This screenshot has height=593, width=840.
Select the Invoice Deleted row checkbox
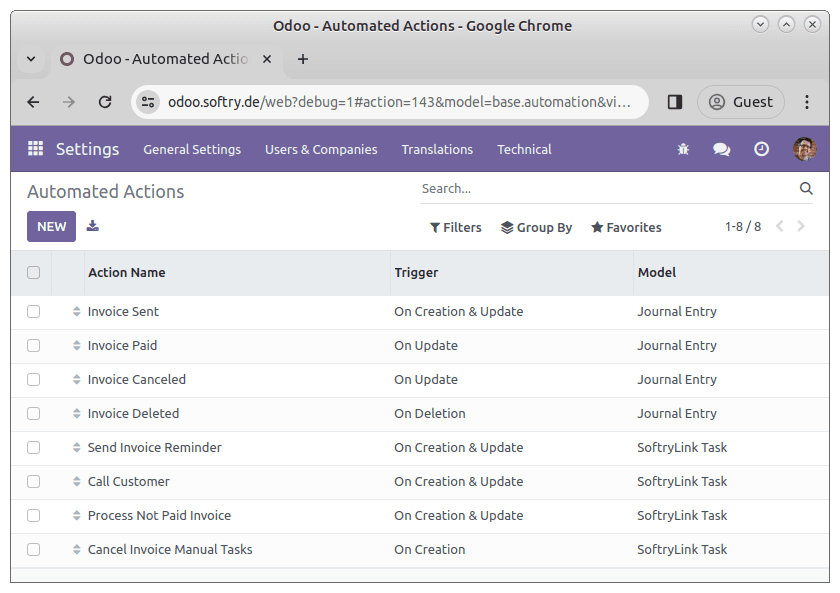tap(33, 414)
